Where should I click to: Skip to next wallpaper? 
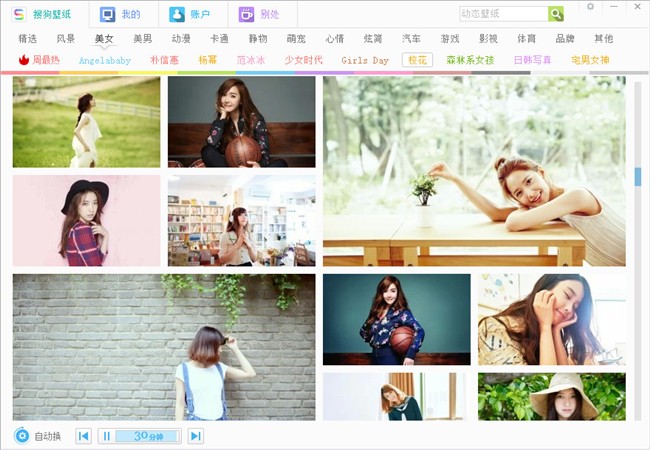coord(196,436)
